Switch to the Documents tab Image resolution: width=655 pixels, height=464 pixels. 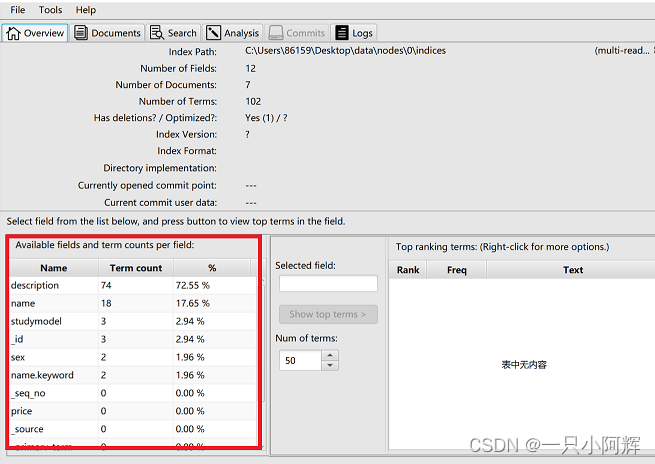tap(107, 33)
